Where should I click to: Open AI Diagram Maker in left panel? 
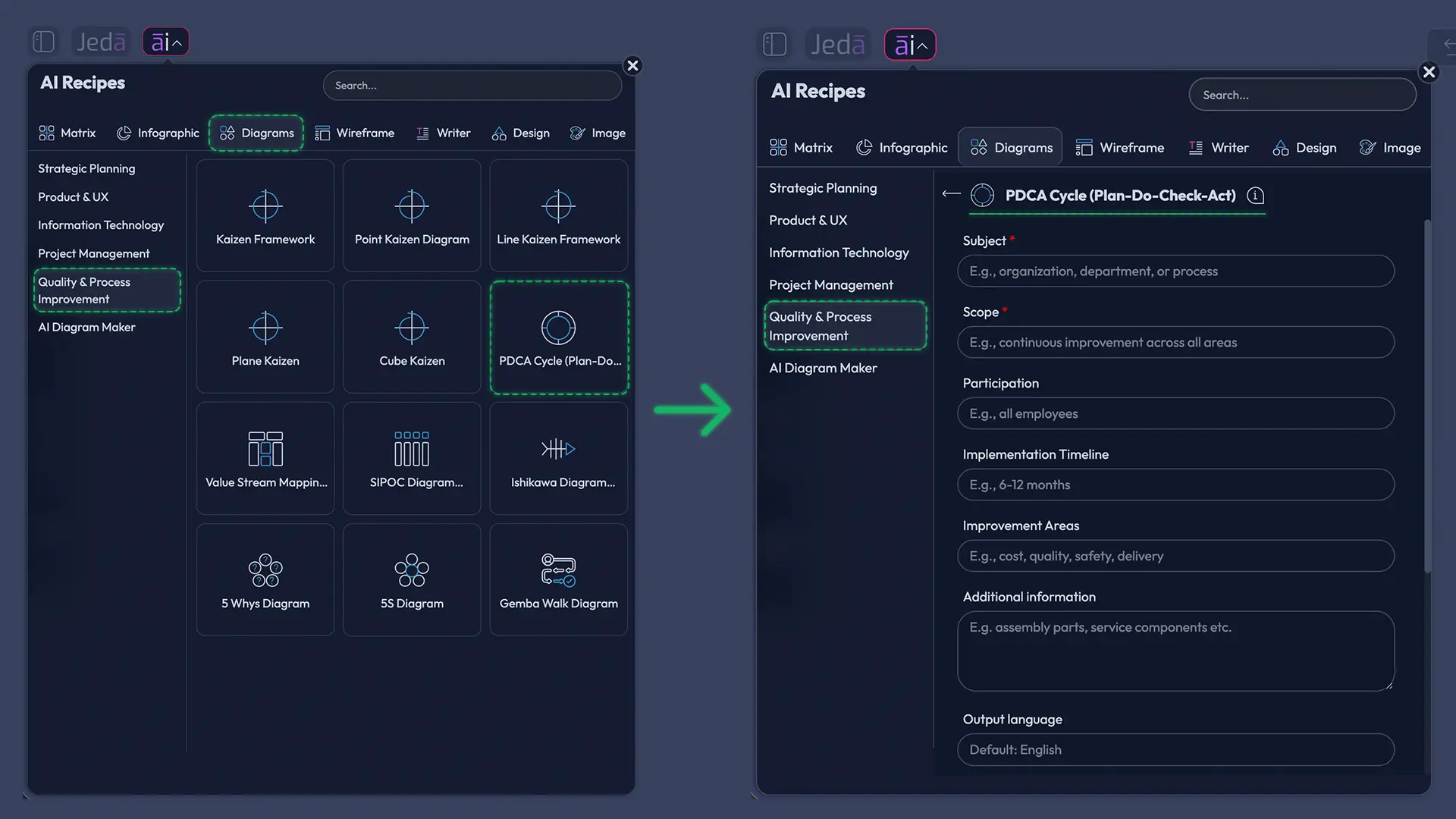86,328
